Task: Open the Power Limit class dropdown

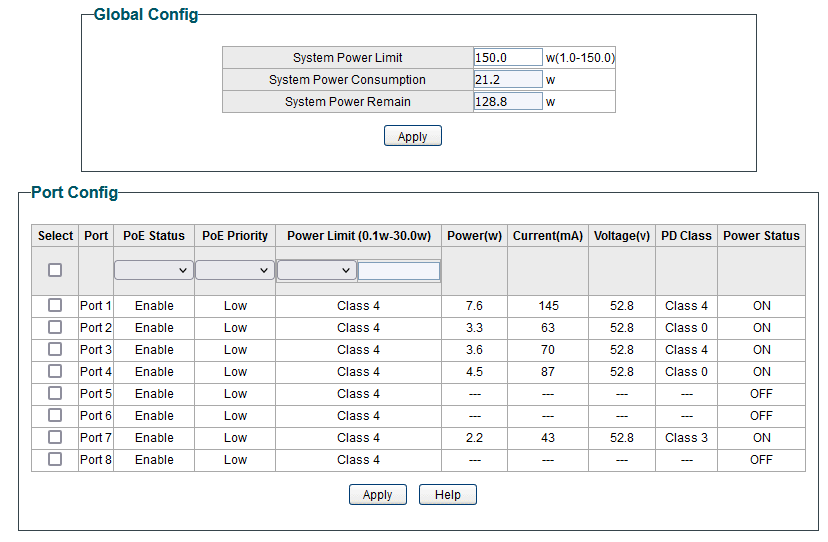Action: click(x=316, y=270)
